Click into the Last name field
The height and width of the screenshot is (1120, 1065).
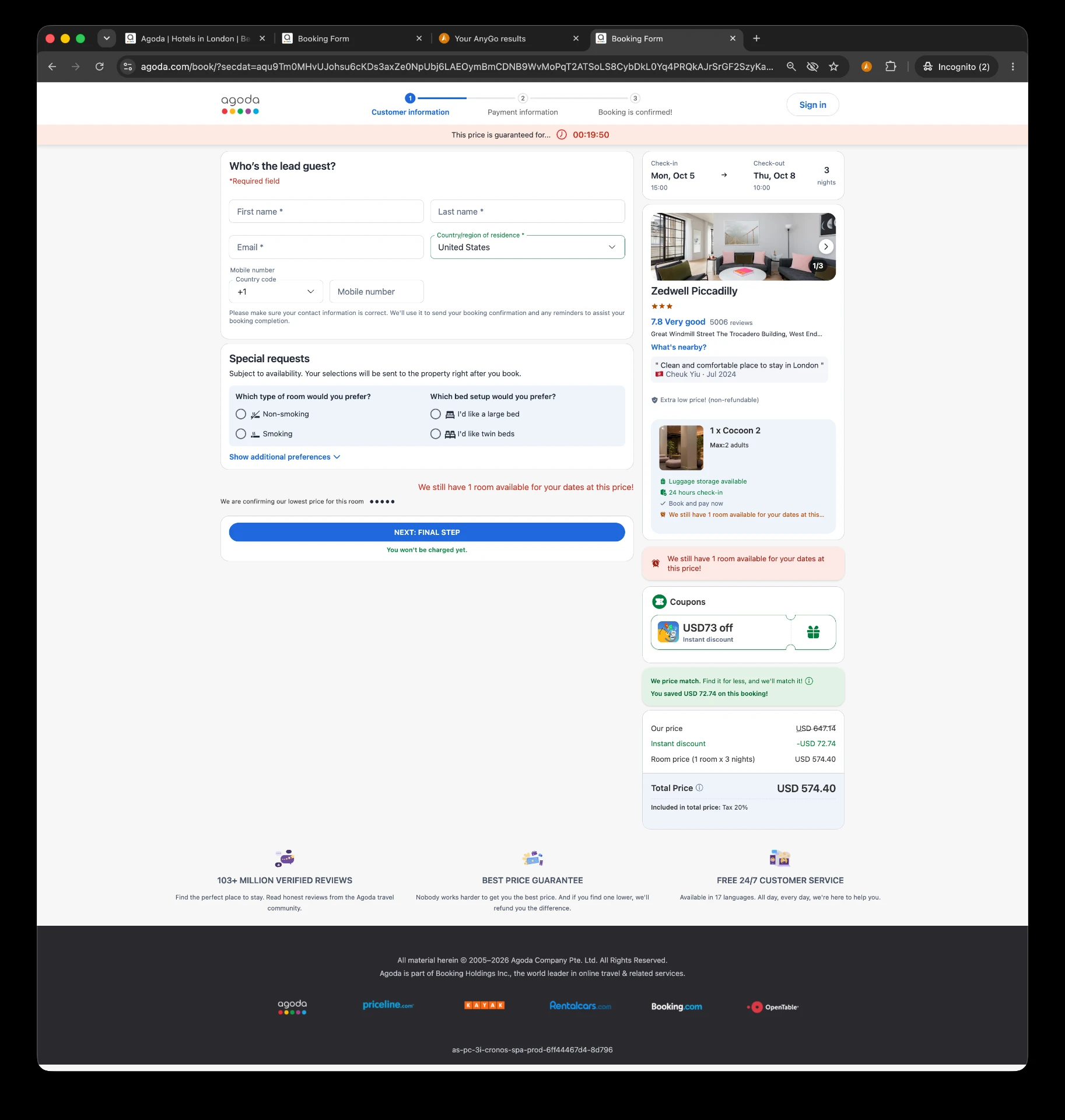[x=527, y=211]
